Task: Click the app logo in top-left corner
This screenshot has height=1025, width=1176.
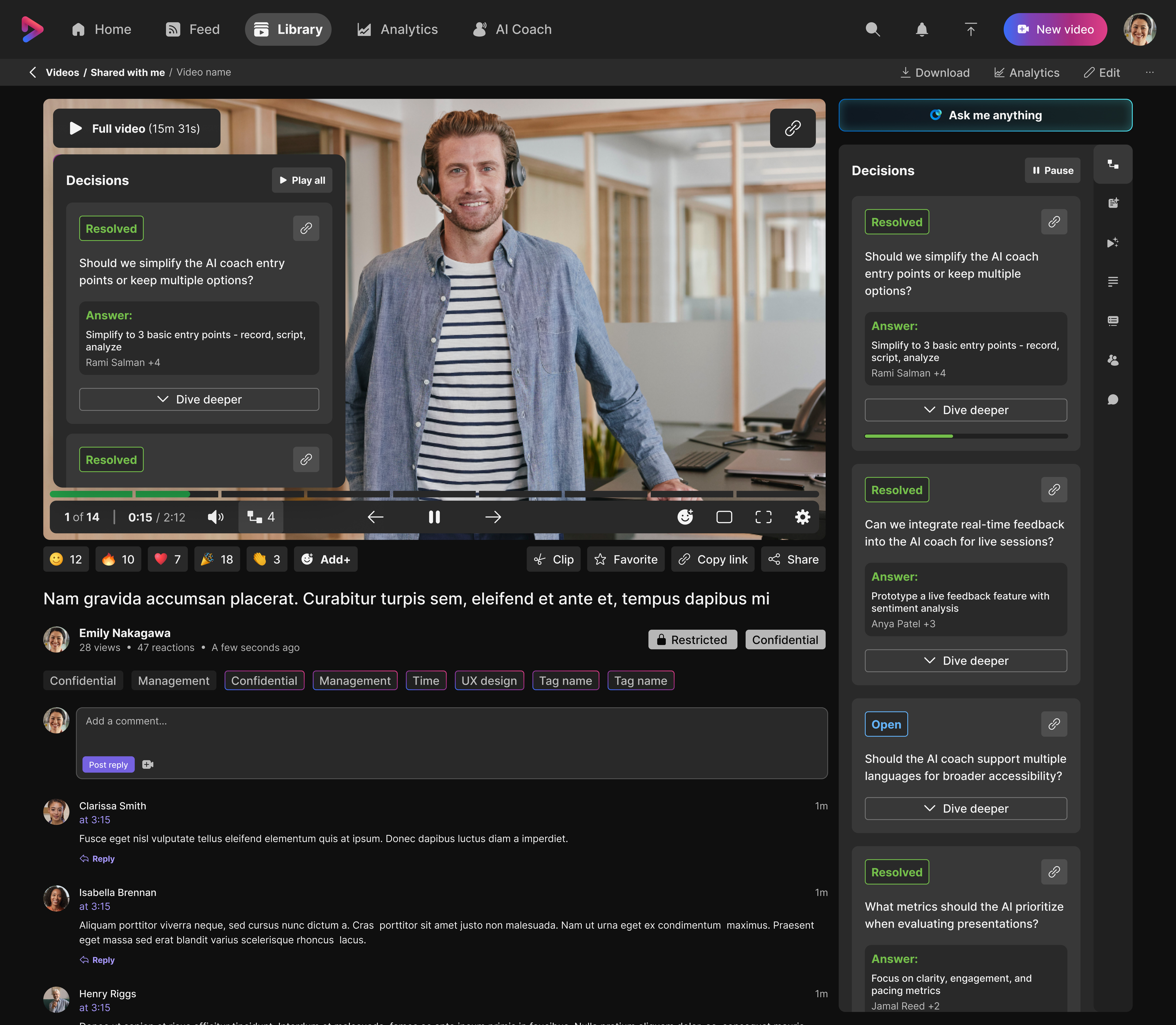Action: tap(33, 29)
